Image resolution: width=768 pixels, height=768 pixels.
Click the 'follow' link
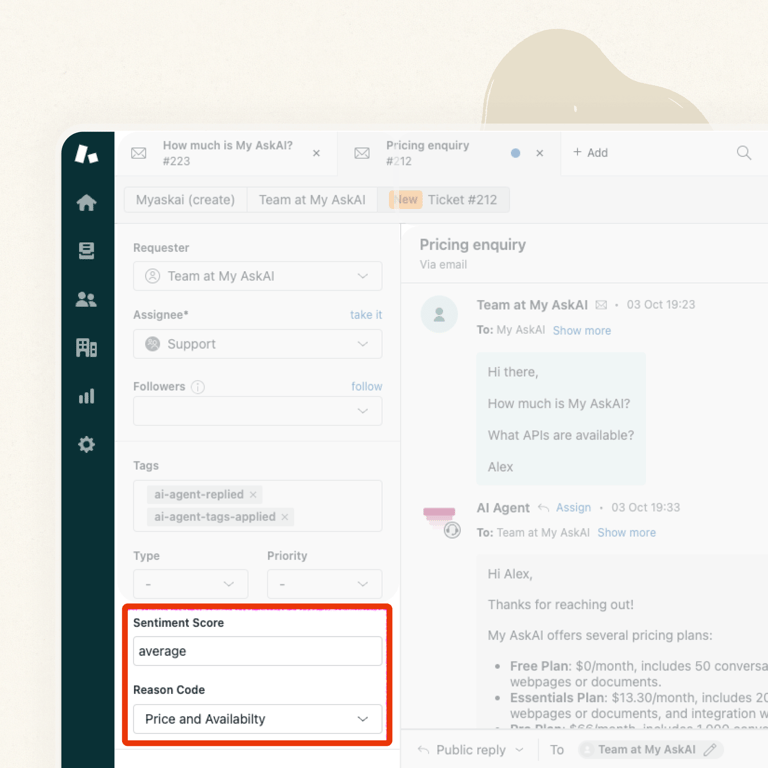[x=367, y=386]
